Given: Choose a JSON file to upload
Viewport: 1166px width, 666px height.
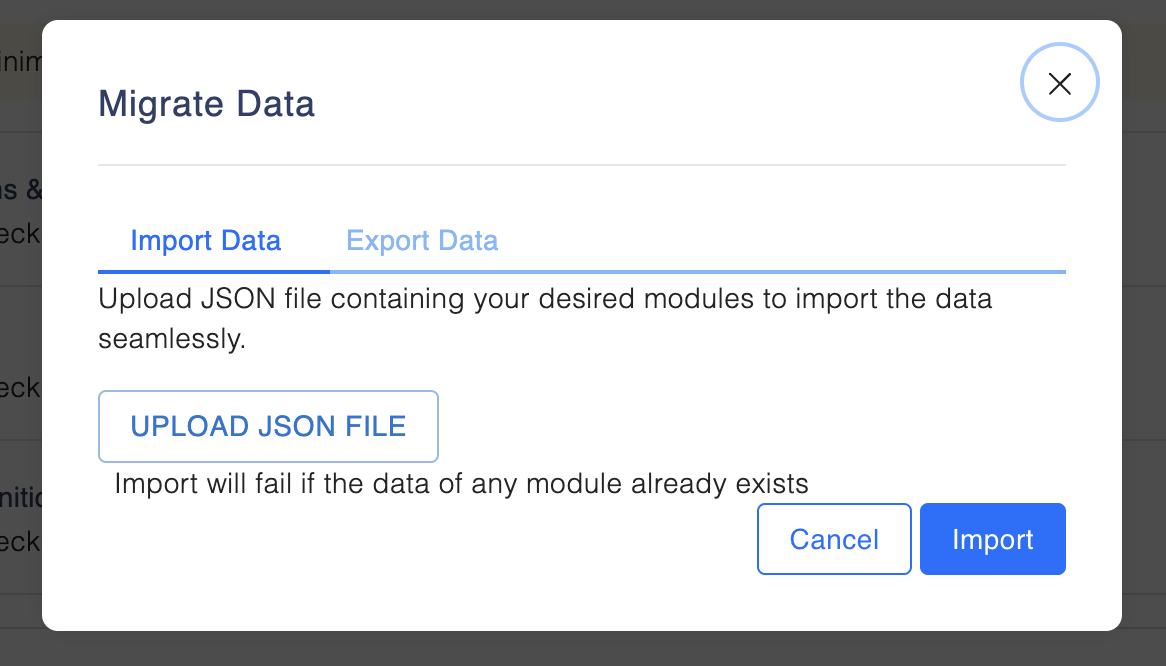Looking at the screenshot, I should 268,427.
